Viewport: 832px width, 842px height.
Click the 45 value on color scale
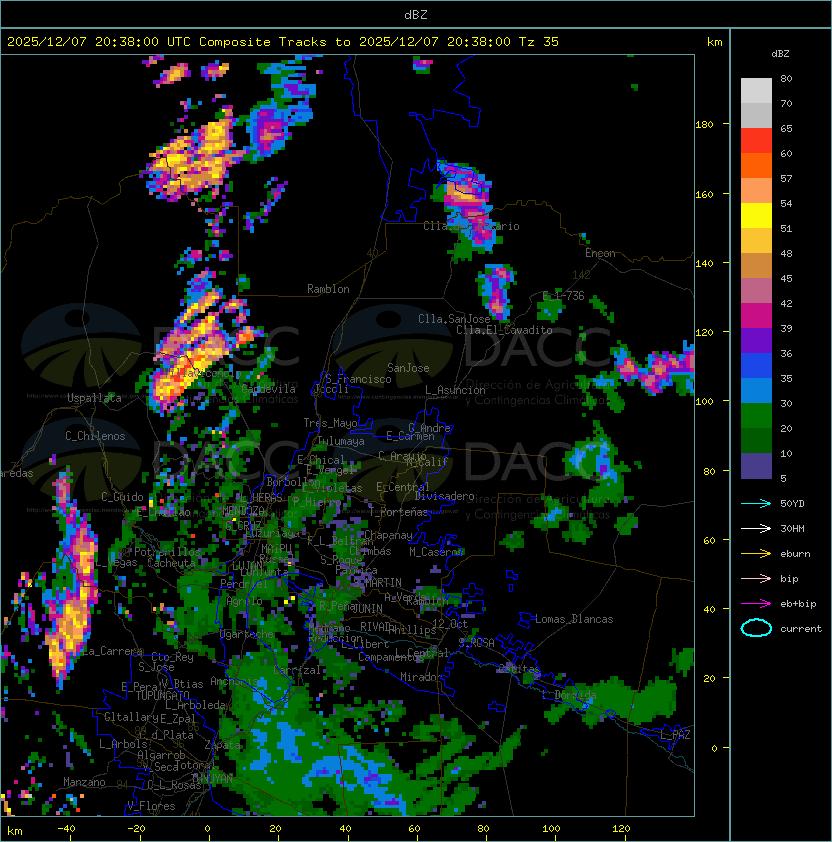(x=786, y=278)
